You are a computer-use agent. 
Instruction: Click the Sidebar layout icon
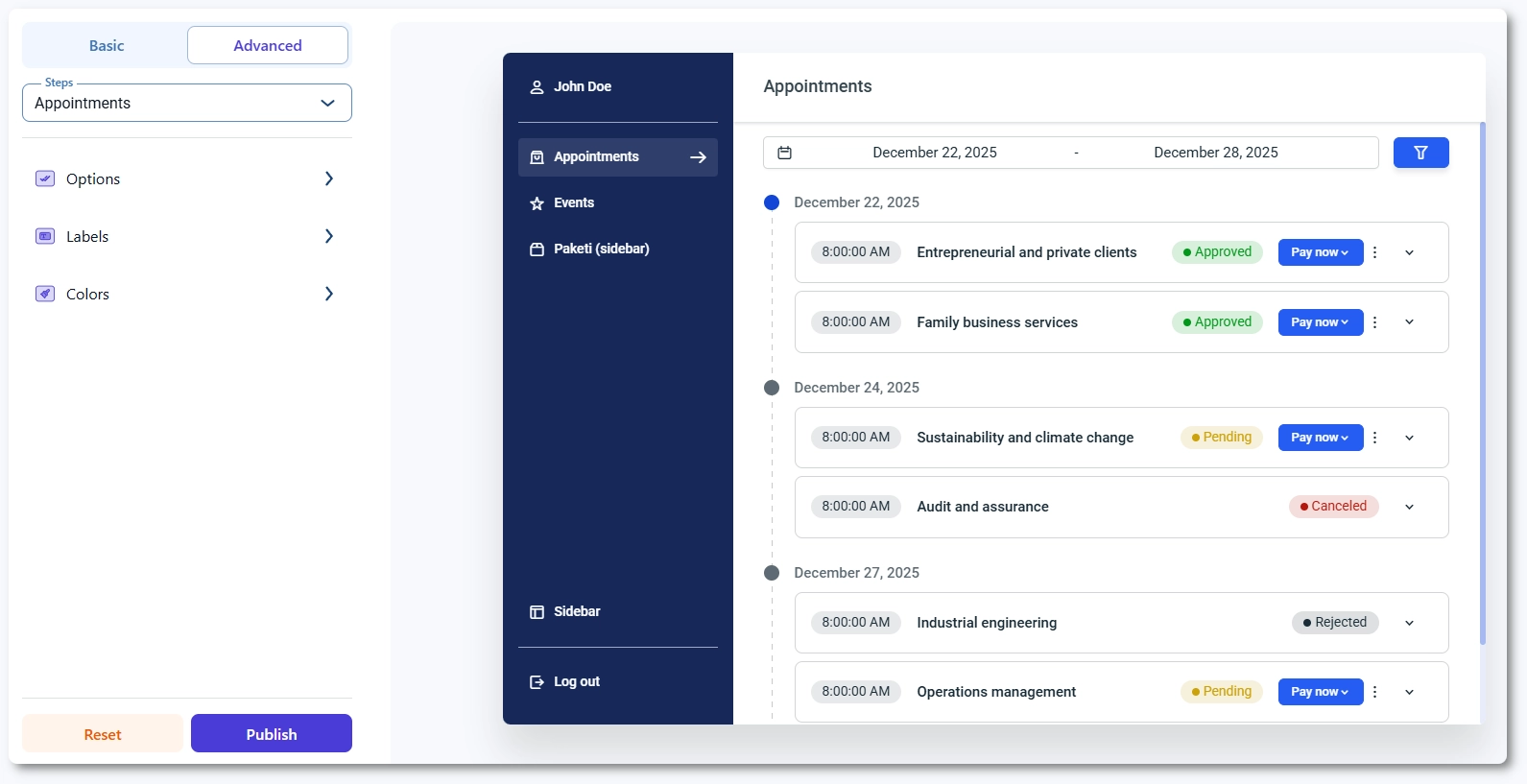tap(537, 612)
